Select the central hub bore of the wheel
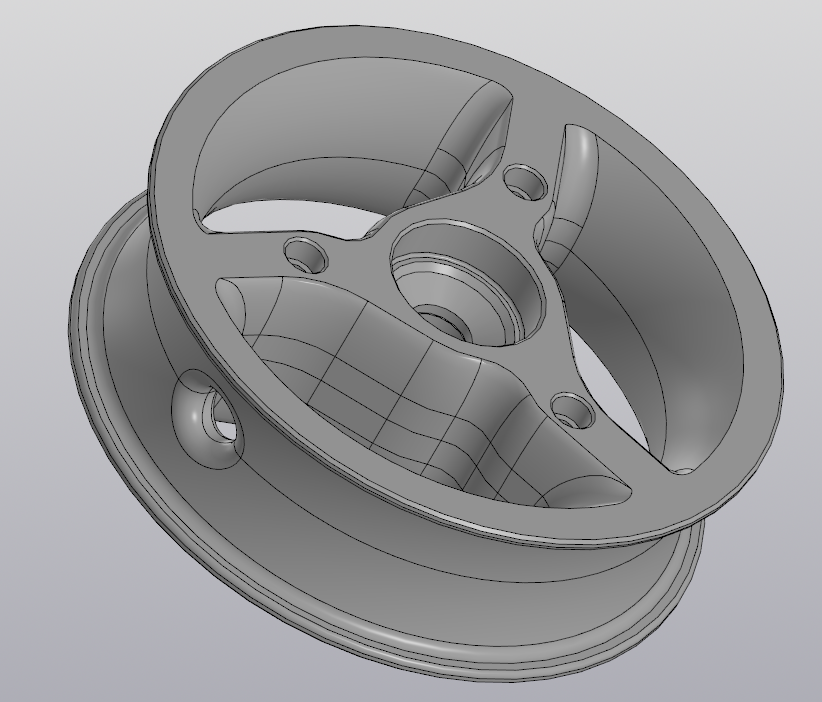The width and height of the screenshot is (822, 702). tap(468, 281)
